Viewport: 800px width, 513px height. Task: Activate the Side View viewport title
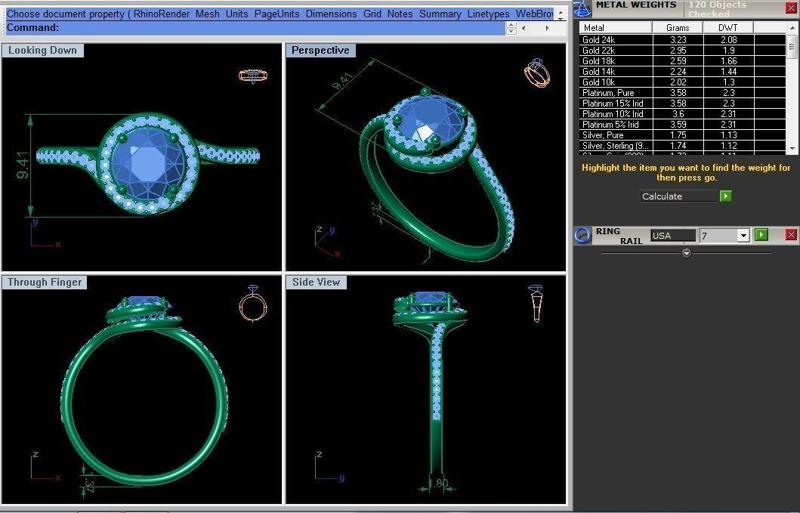click(316, 282)
